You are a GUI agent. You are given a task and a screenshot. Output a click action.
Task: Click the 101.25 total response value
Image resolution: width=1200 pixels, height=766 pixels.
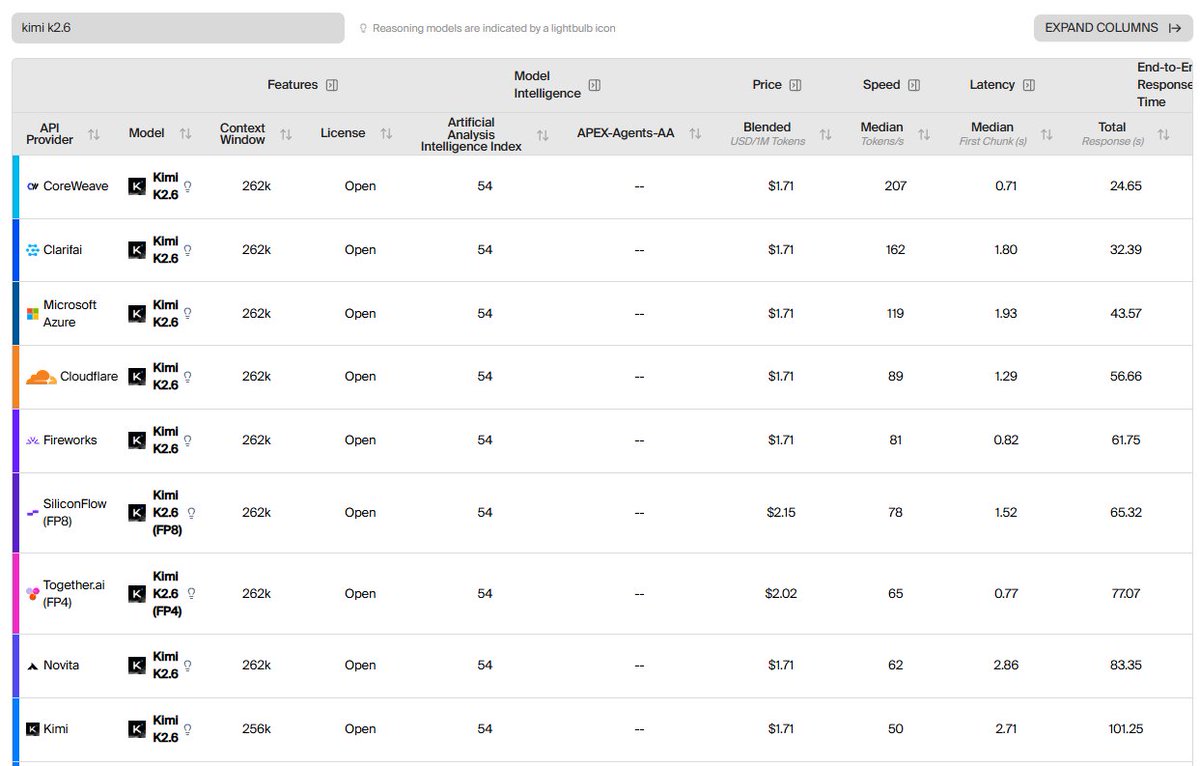click(x=1125, y=730)
